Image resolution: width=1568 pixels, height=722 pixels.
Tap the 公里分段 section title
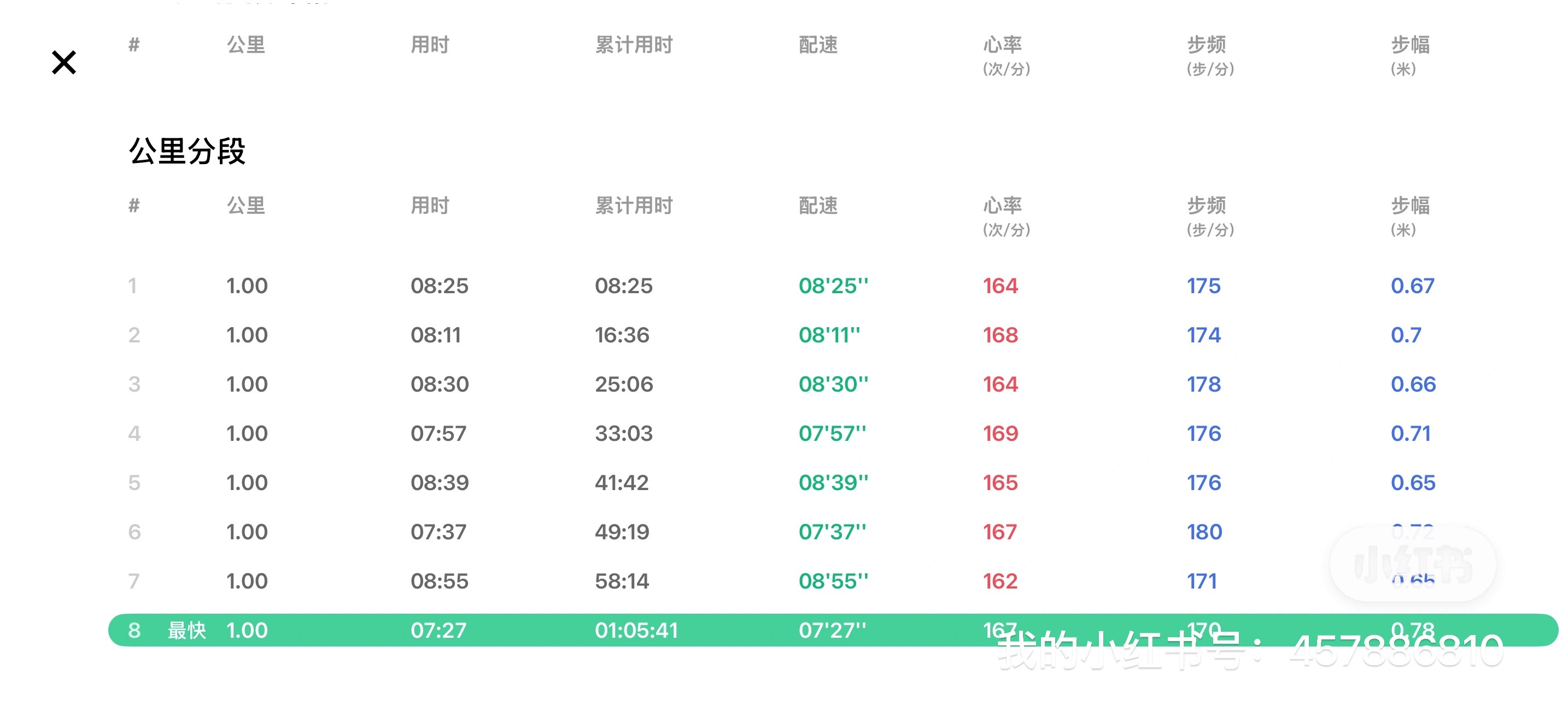coord(187,151)
